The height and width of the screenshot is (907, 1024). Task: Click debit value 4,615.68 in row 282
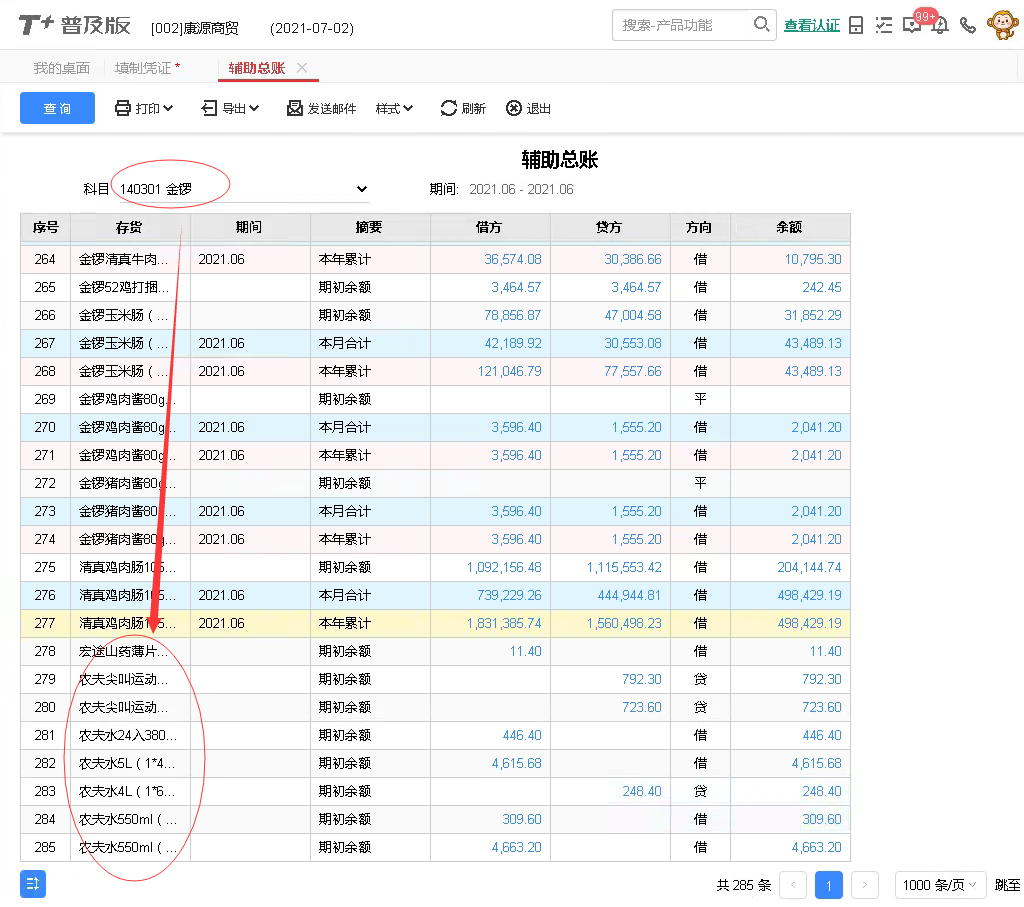pyautogui.click(x=517, y=764)
